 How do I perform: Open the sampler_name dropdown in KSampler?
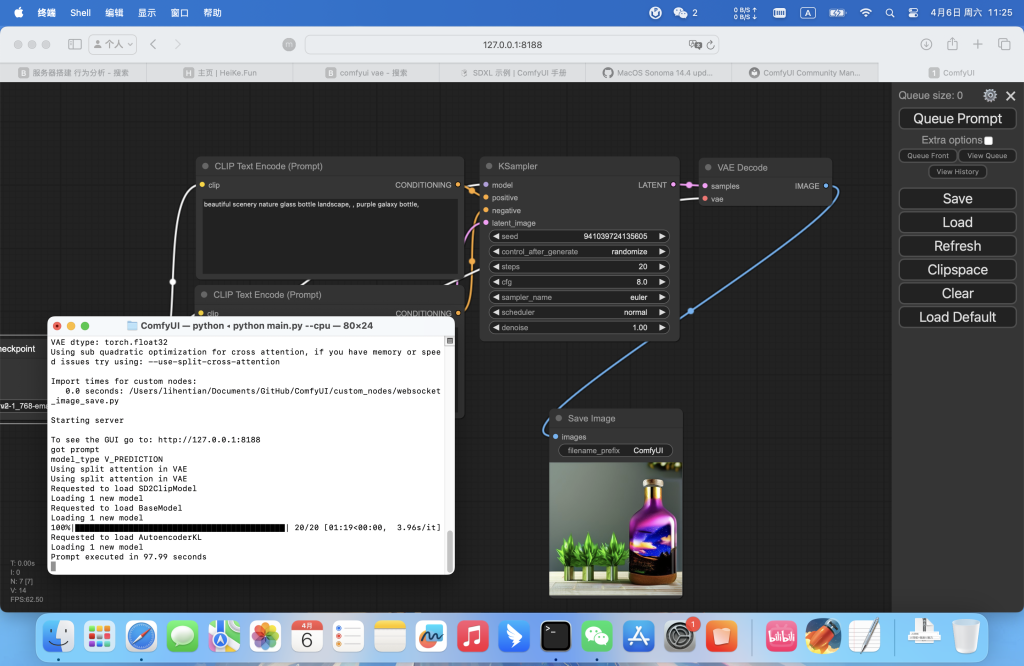click(x=579, y=297)
